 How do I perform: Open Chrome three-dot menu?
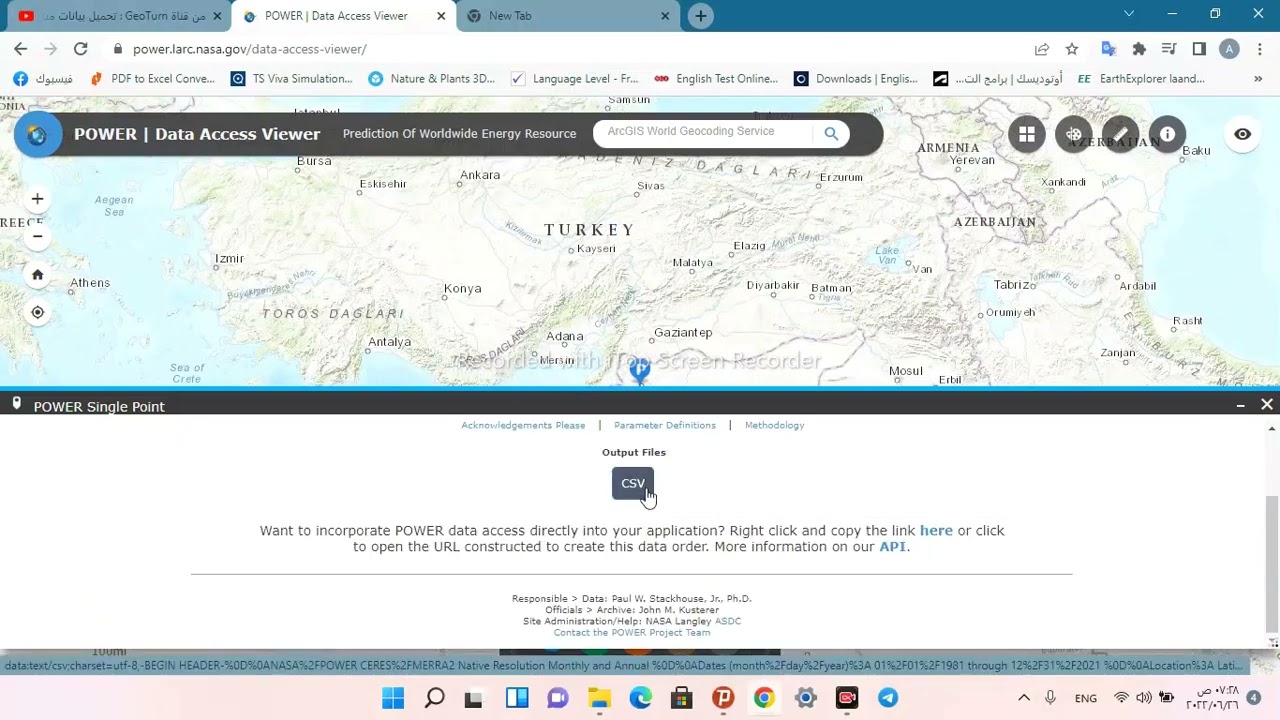click(1260, 49)
